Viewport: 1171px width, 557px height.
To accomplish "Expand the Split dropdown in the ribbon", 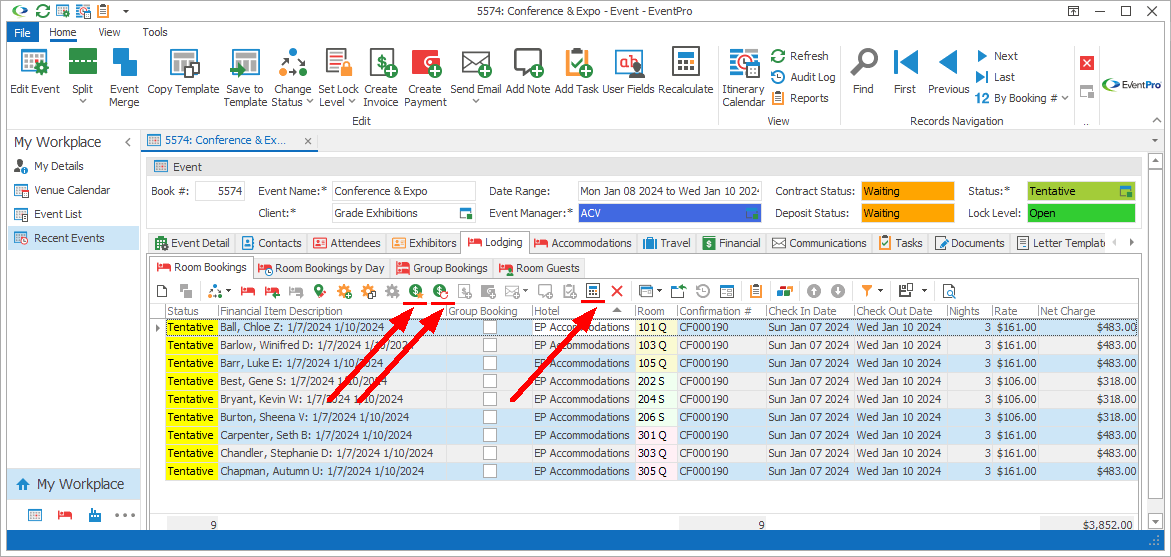I will tap(83, 102).
